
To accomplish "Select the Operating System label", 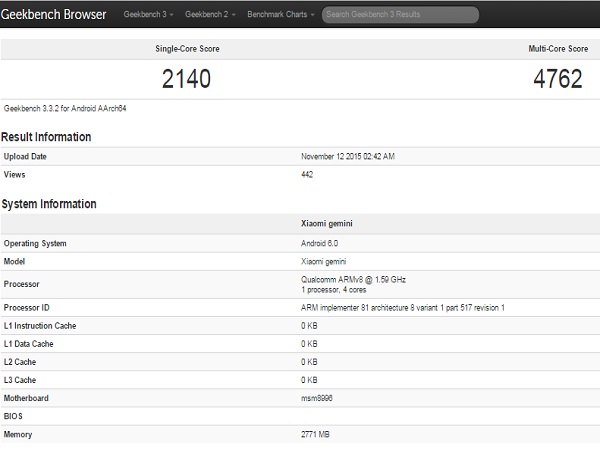I will tap(35, 243).
